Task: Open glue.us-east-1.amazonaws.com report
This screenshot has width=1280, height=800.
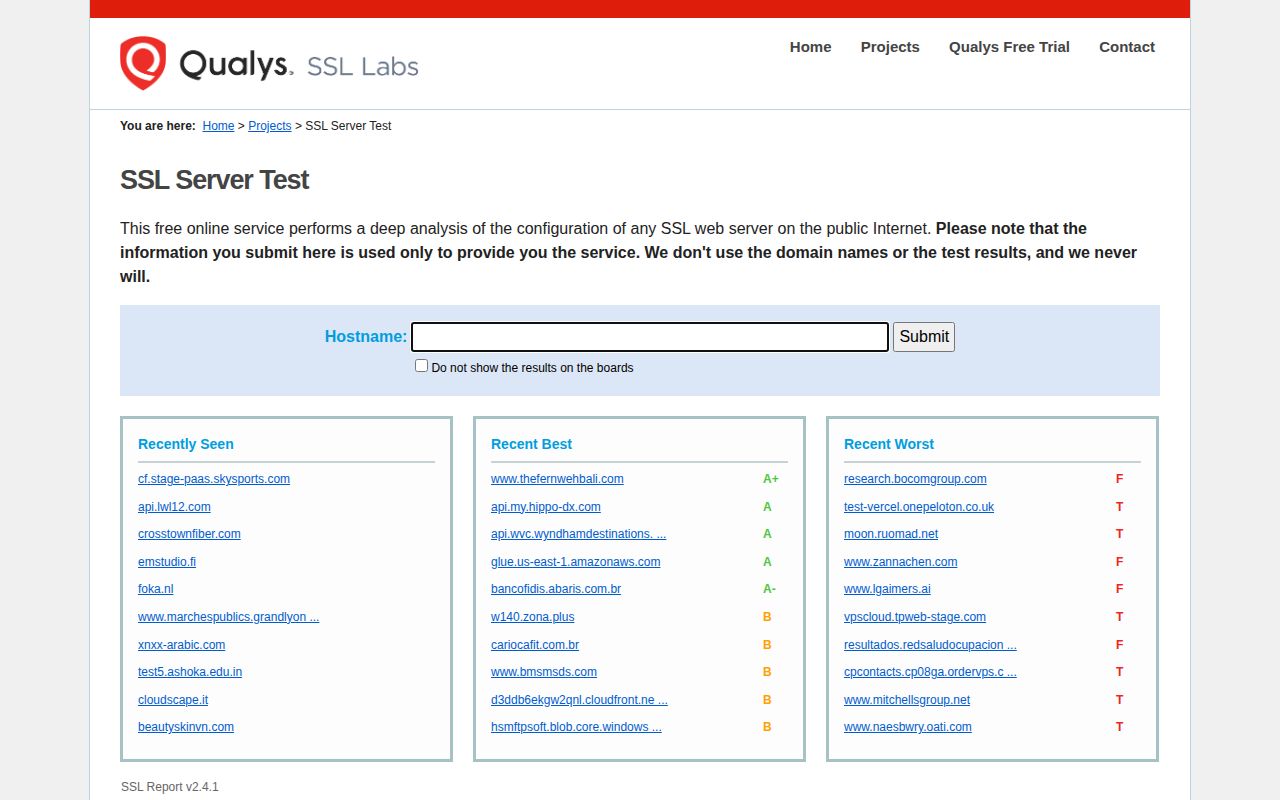Action: (575, 562)
